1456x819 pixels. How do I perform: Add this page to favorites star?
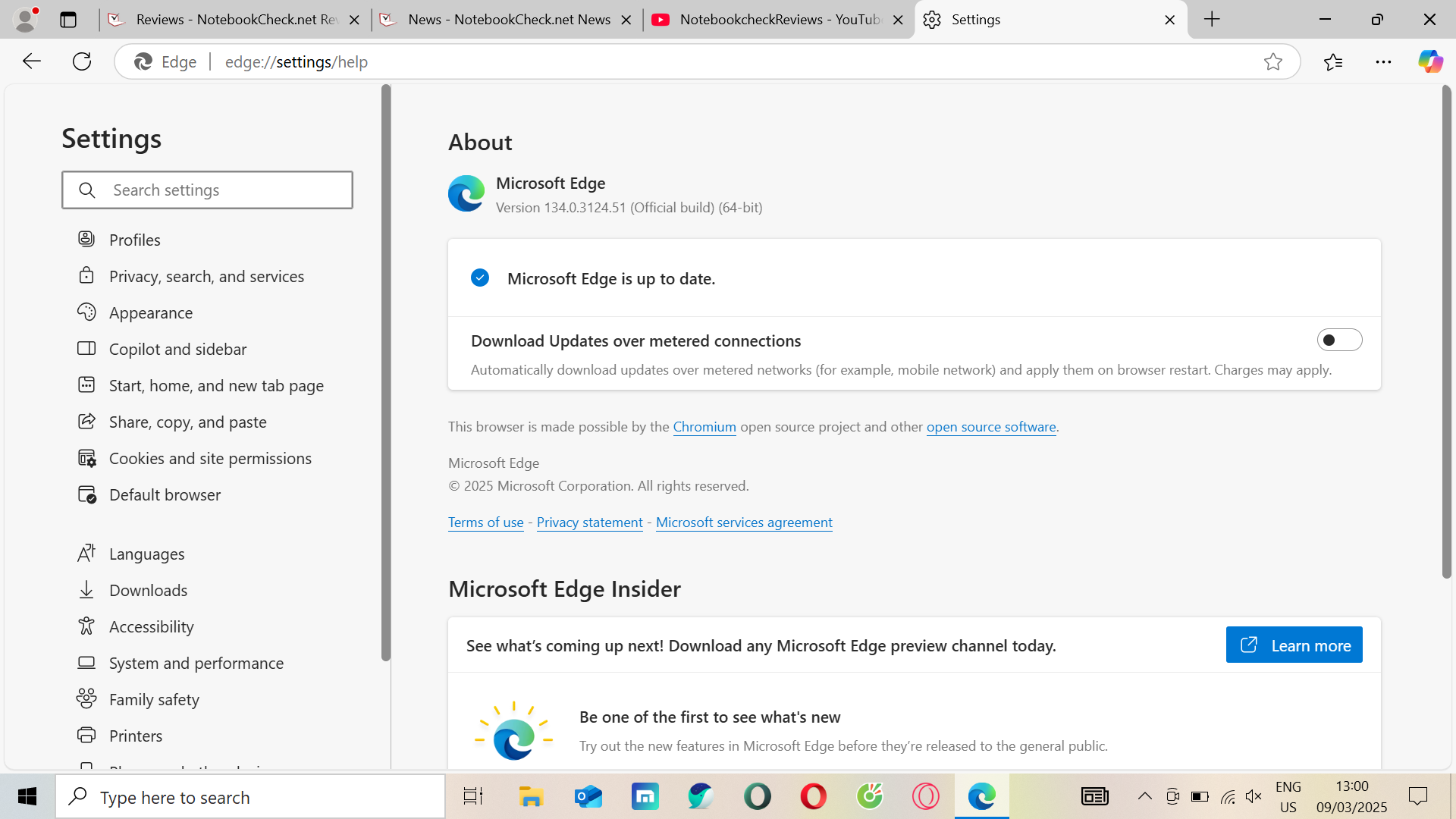[1273, 61]
